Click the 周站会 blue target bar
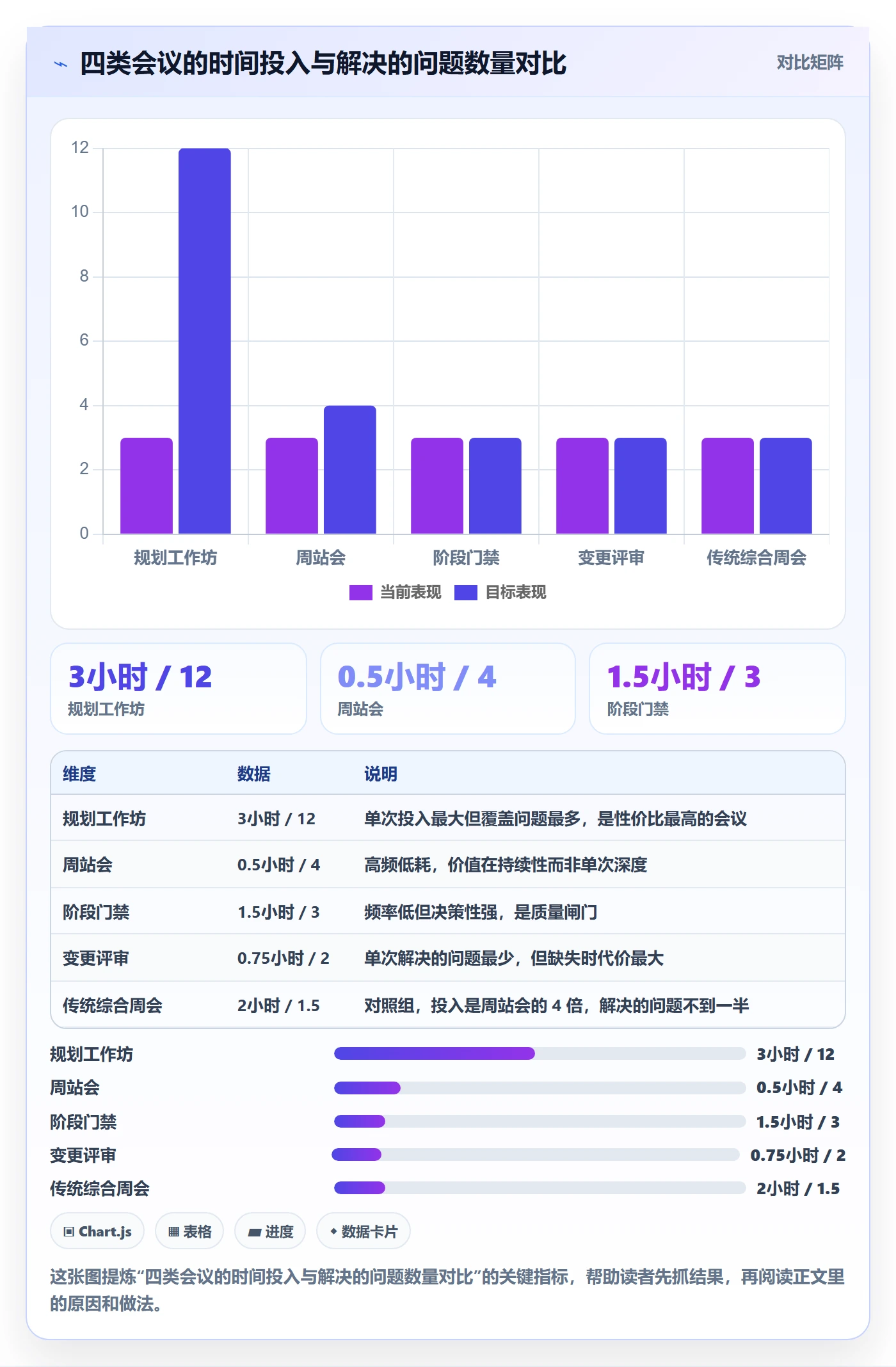This screenshot has width=896, height=1367. (x=350, y=469)
